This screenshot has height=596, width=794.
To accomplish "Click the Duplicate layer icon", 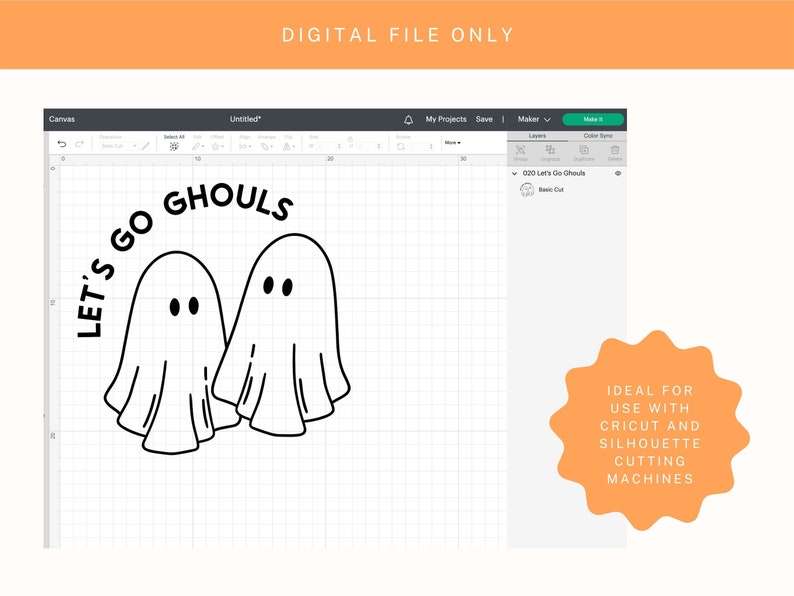I will 584,152.
